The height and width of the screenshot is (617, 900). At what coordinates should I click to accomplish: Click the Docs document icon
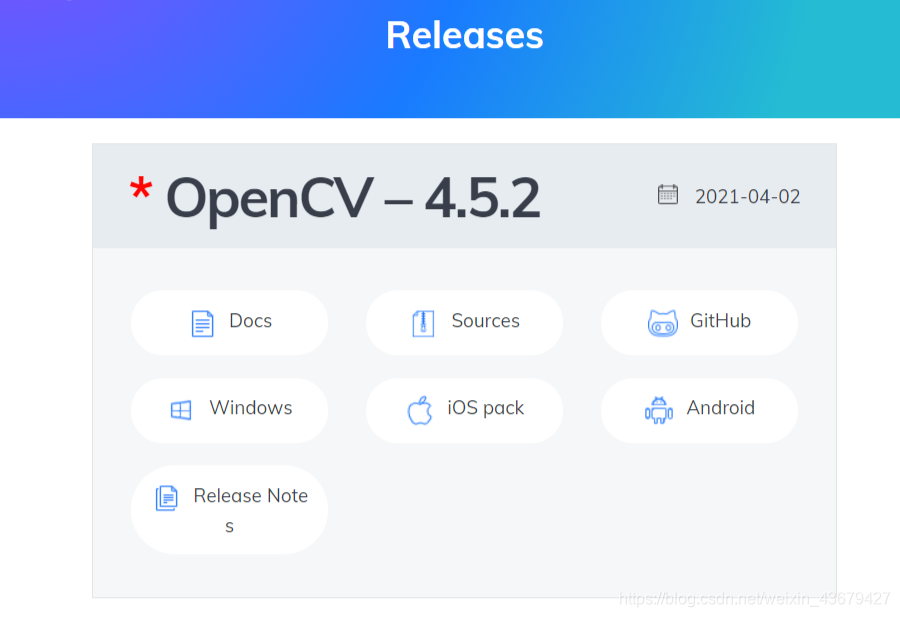[x=202, y=323]
